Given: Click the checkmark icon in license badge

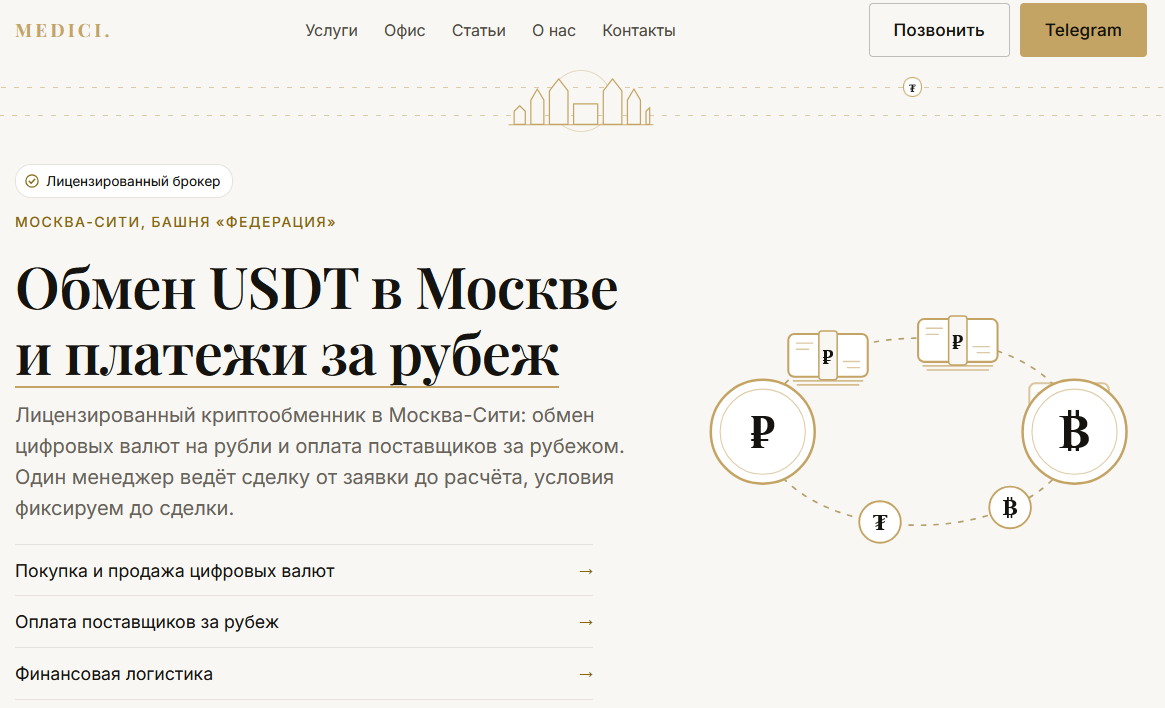Looking at the screenshot, I should (32, 181).
